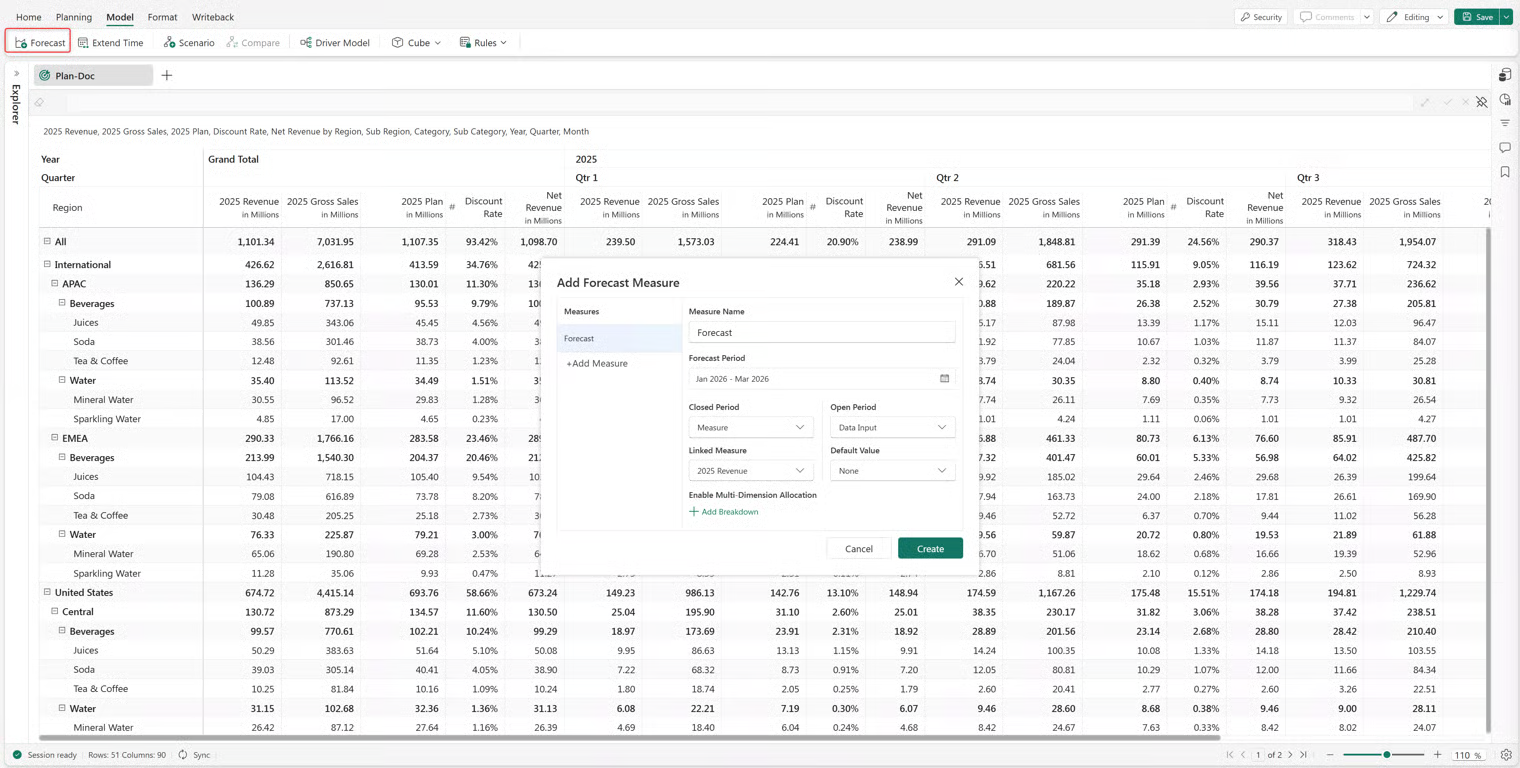Expand the Linked Measure dropdown
Screen dimensions: 1520x768
pyautogui.click(x=750, y=471)
